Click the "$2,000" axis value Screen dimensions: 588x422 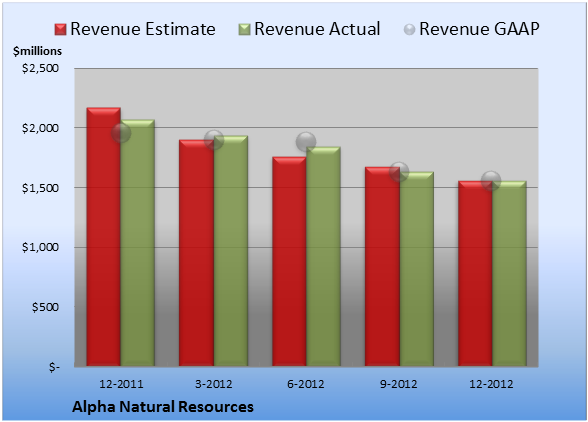point(40,128)
